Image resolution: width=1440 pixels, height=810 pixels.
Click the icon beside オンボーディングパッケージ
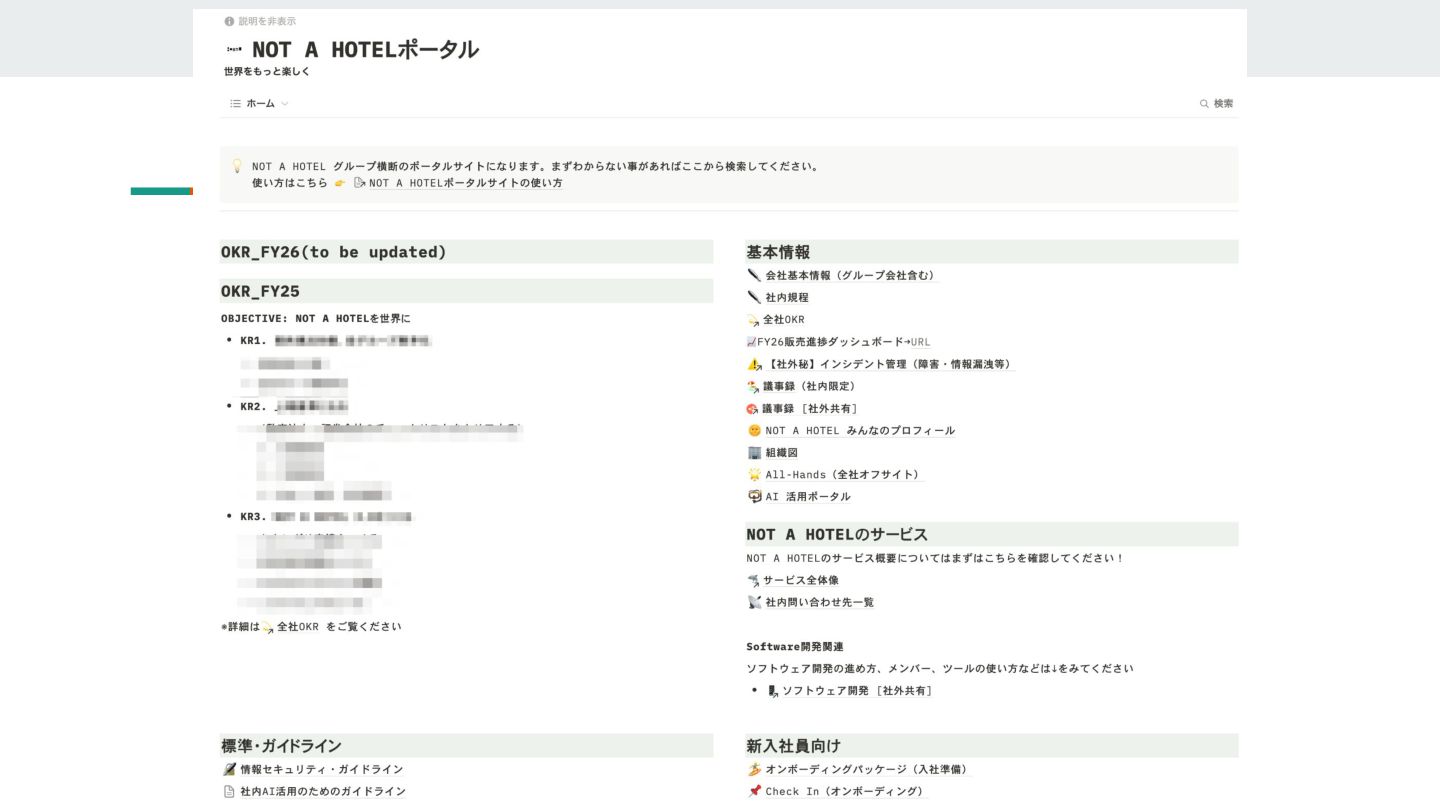[x=754, y=770]
